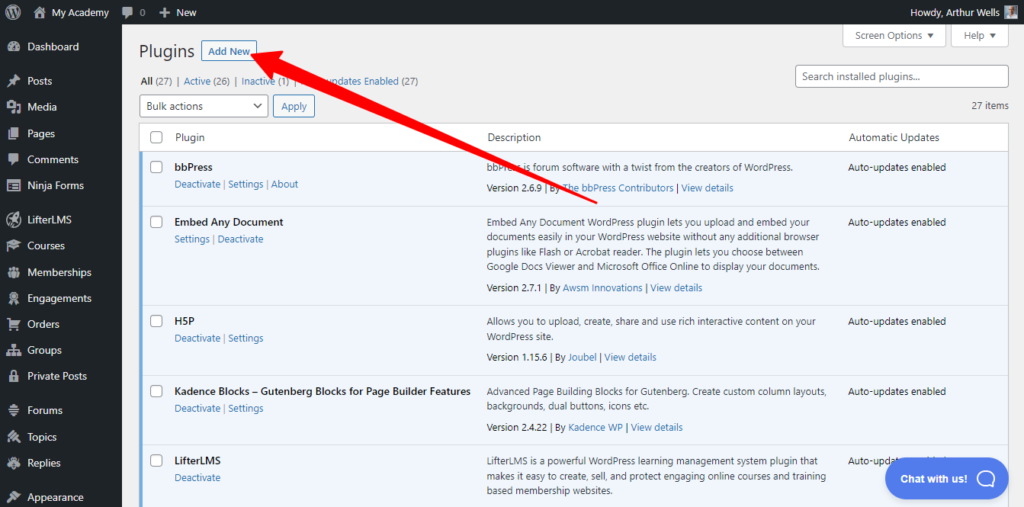
Task: Expand the Help panel
Action: (980, 36)
